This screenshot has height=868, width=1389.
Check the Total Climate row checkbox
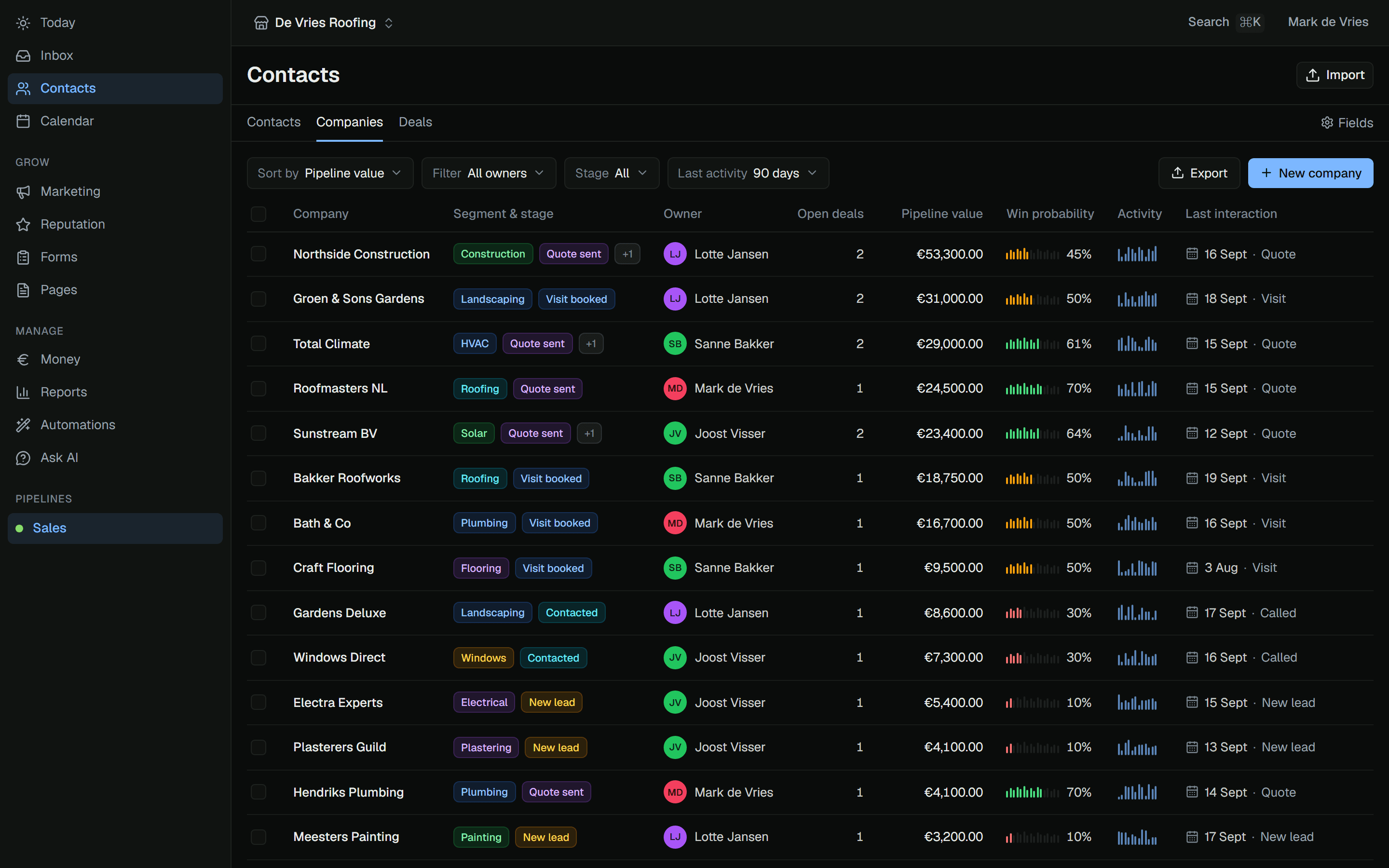(x=259, y=344)
